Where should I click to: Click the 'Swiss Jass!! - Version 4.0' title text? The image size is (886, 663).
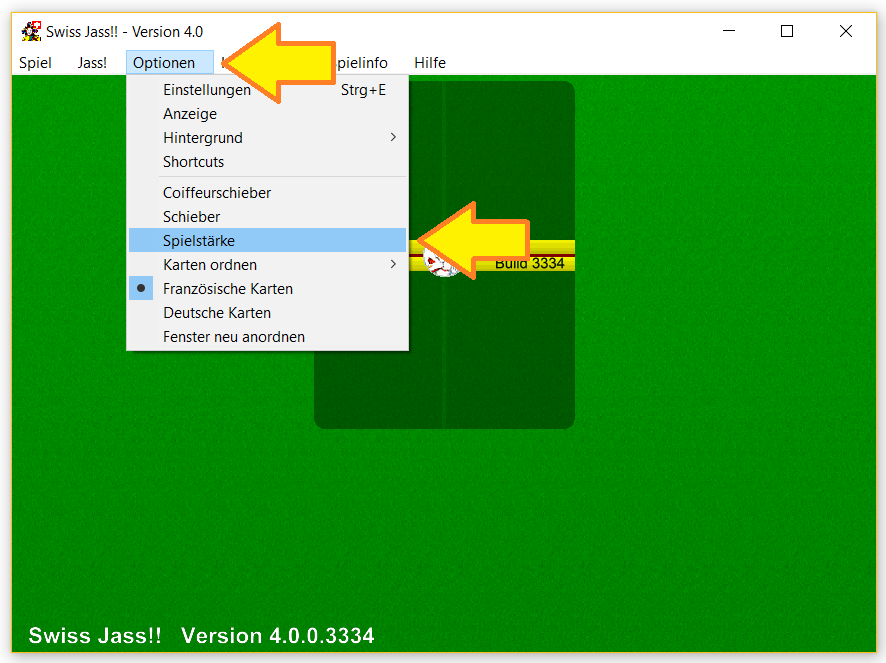124,32
